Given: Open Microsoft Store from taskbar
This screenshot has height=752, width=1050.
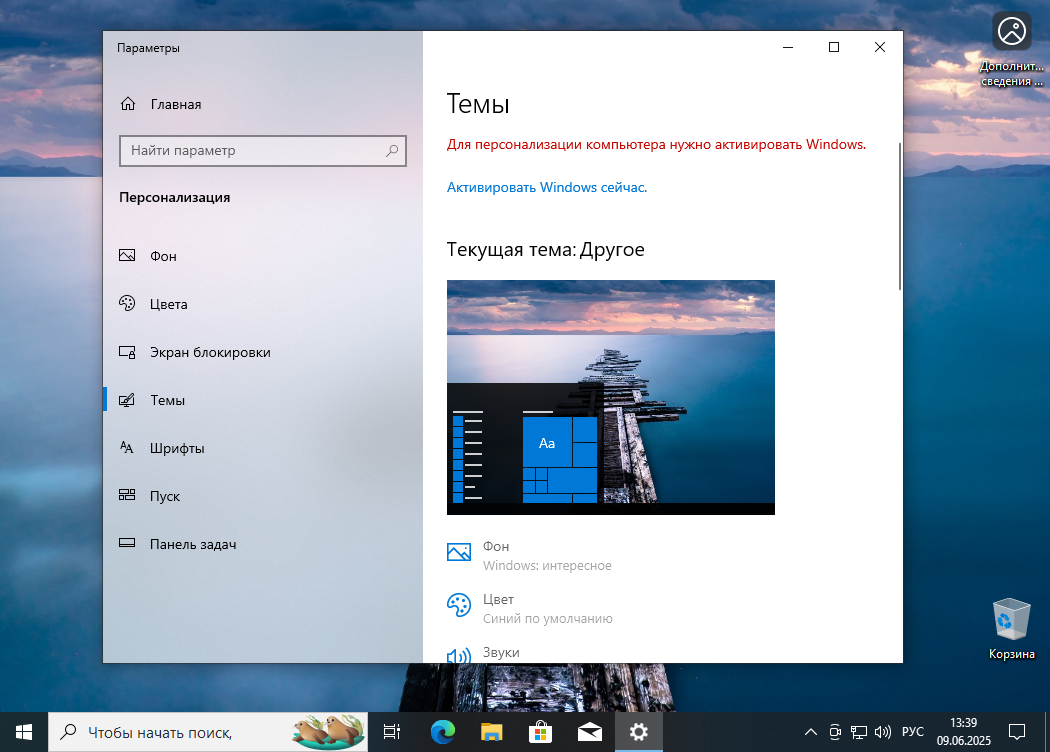Looking at the screenshot, I should tap(540, 732).
